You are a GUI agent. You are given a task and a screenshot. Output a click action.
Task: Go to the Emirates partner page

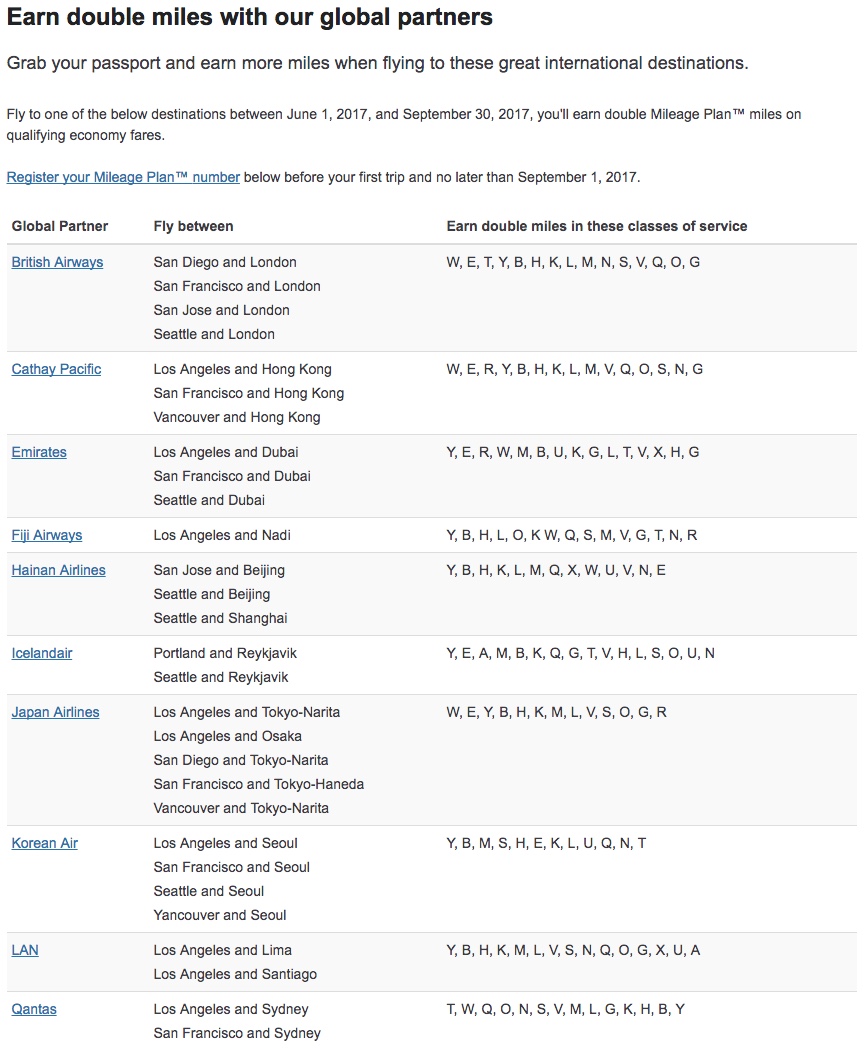pyautogui.click(x=39, y=452)
